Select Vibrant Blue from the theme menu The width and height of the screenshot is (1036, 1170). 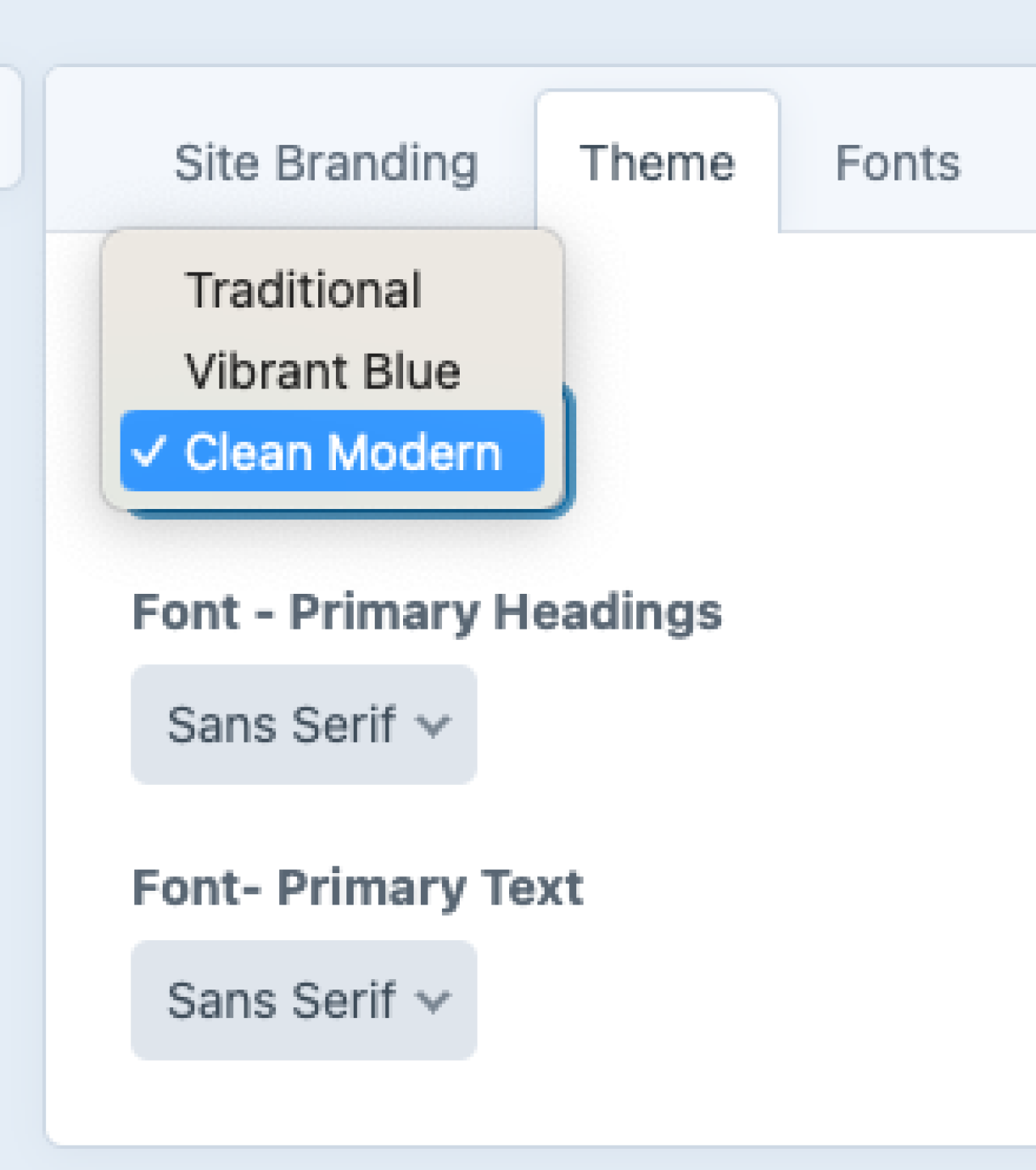pos(322,371)
